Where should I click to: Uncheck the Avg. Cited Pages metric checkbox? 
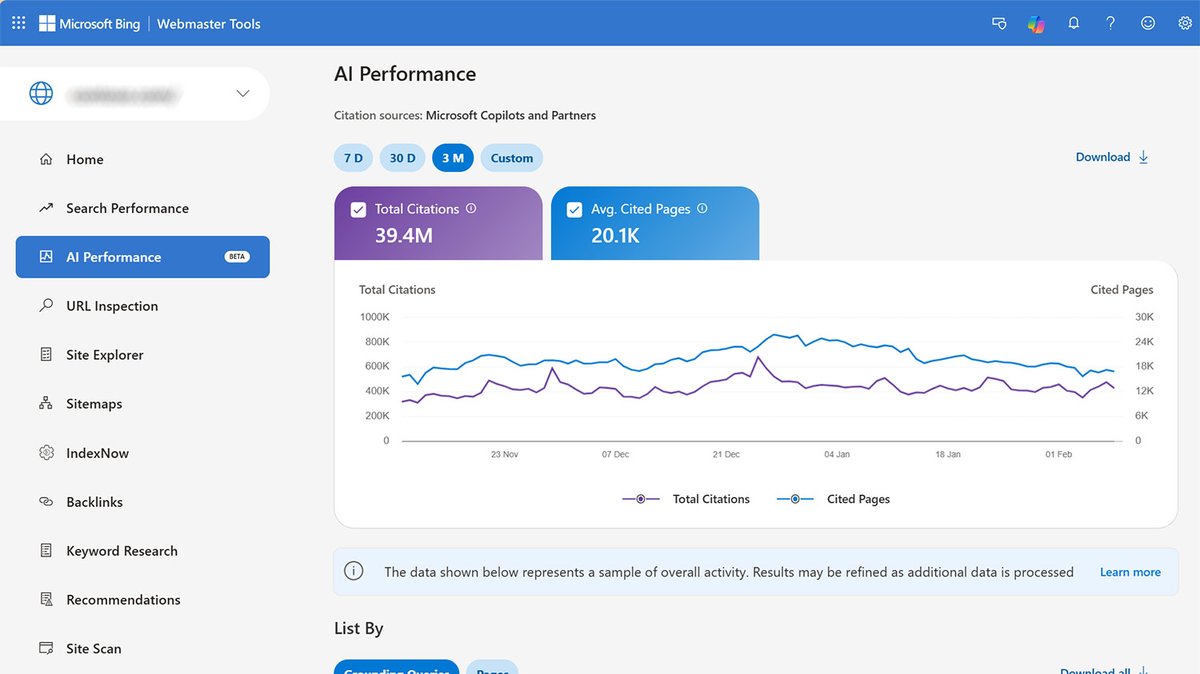point(574,209)
